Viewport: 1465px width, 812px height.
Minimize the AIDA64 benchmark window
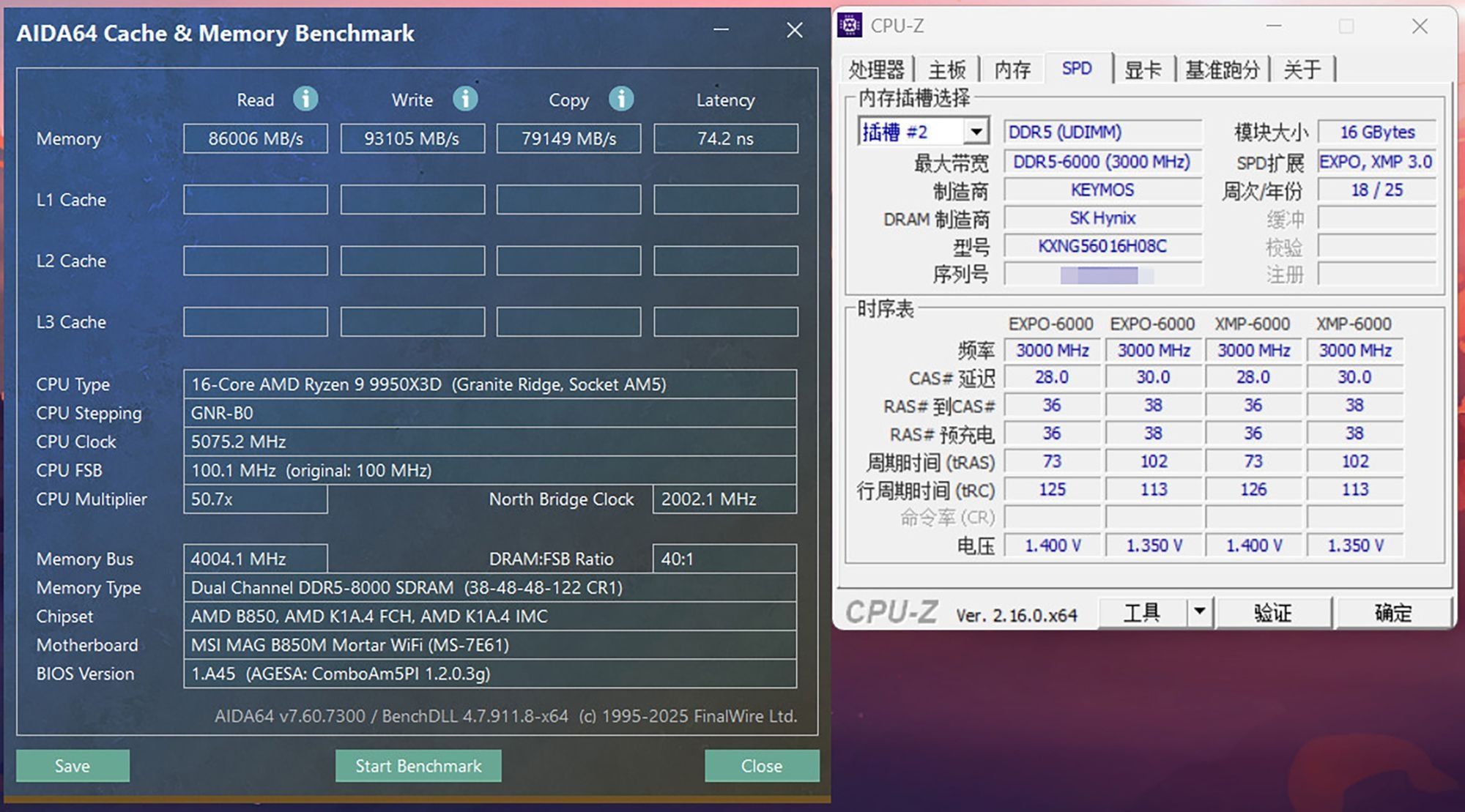point(722,30)
